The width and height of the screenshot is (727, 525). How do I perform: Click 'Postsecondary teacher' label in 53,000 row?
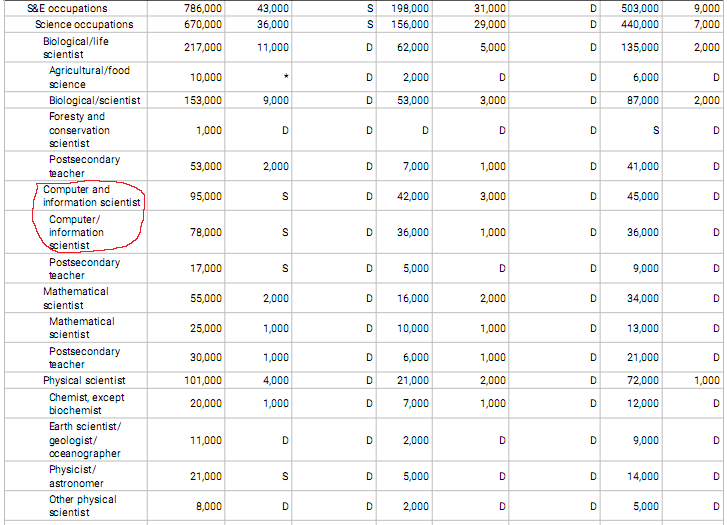(x=84, y=166)
